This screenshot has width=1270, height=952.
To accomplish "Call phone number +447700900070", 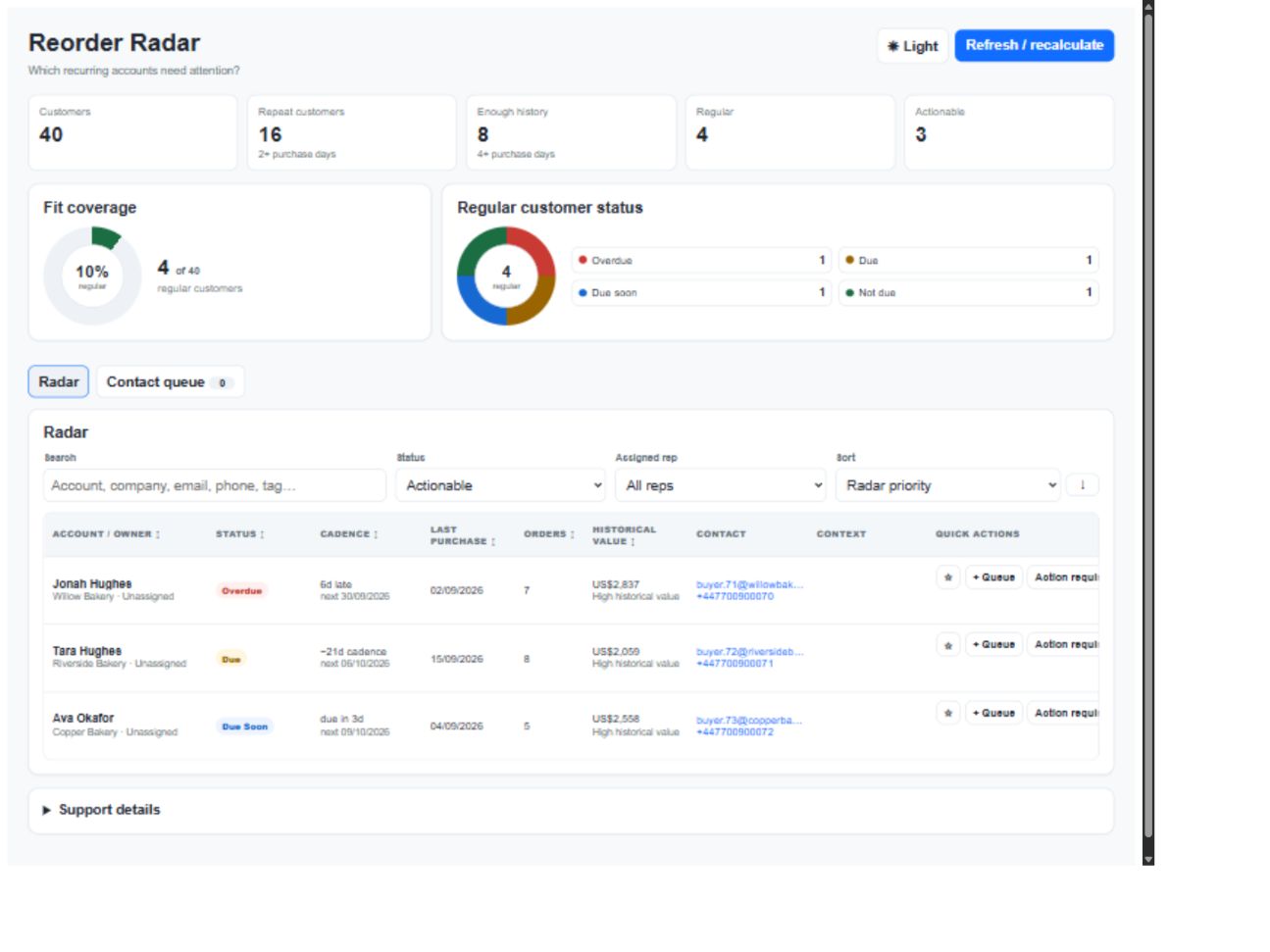I will pyautogui.click(x=735, y=596).
